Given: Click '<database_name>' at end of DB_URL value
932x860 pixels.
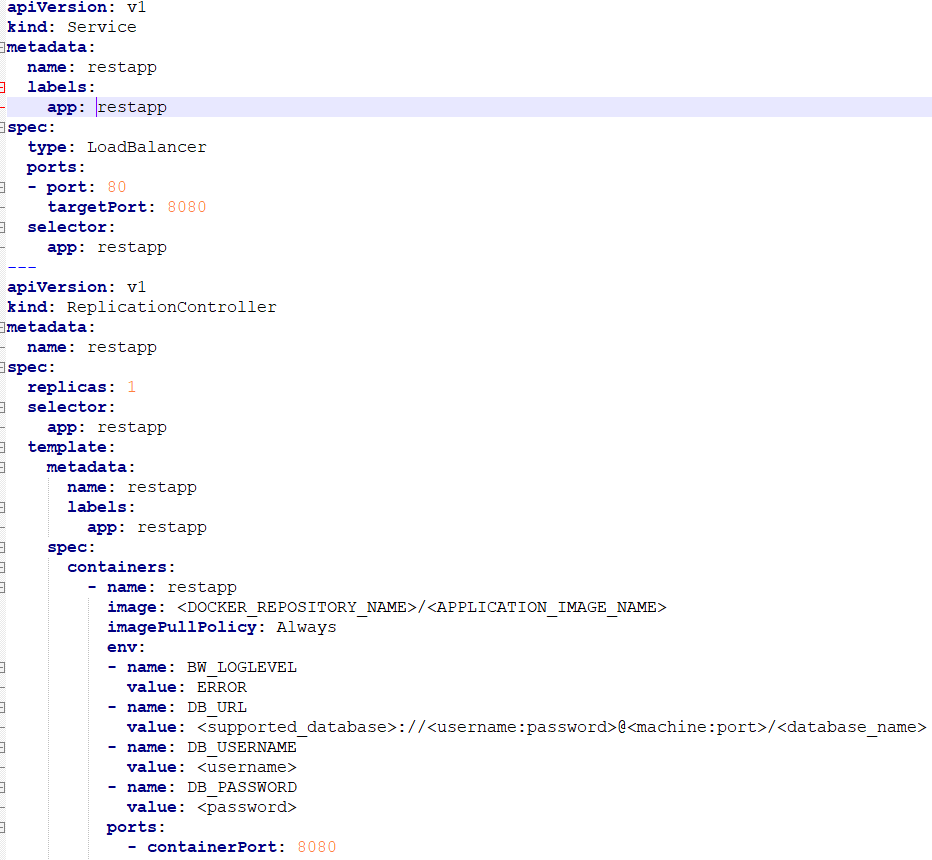Looking at the screenshot, I should (x=851, y=727).
